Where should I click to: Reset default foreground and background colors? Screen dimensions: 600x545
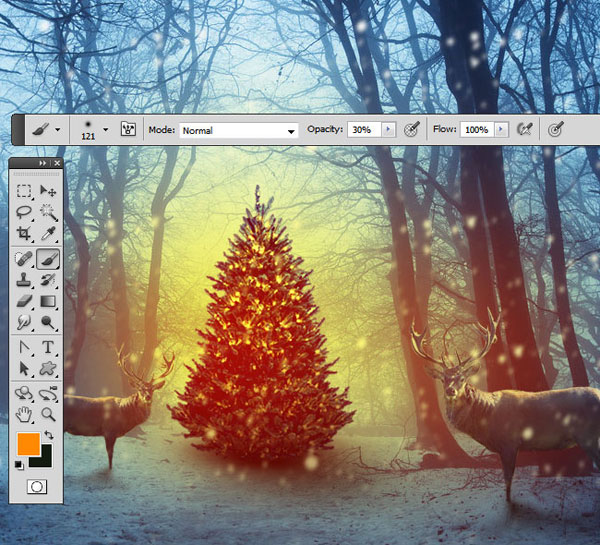click(19, 465)
